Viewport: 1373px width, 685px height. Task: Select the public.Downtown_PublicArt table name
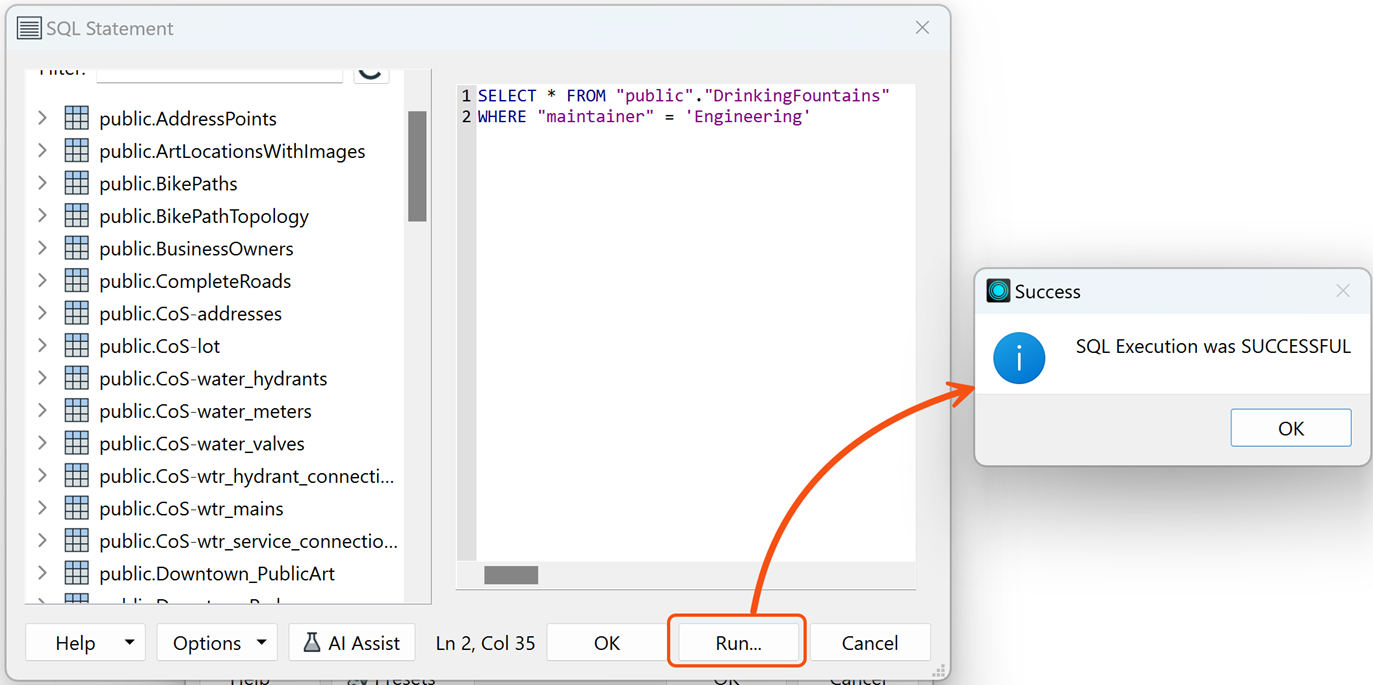click(217, 573)
